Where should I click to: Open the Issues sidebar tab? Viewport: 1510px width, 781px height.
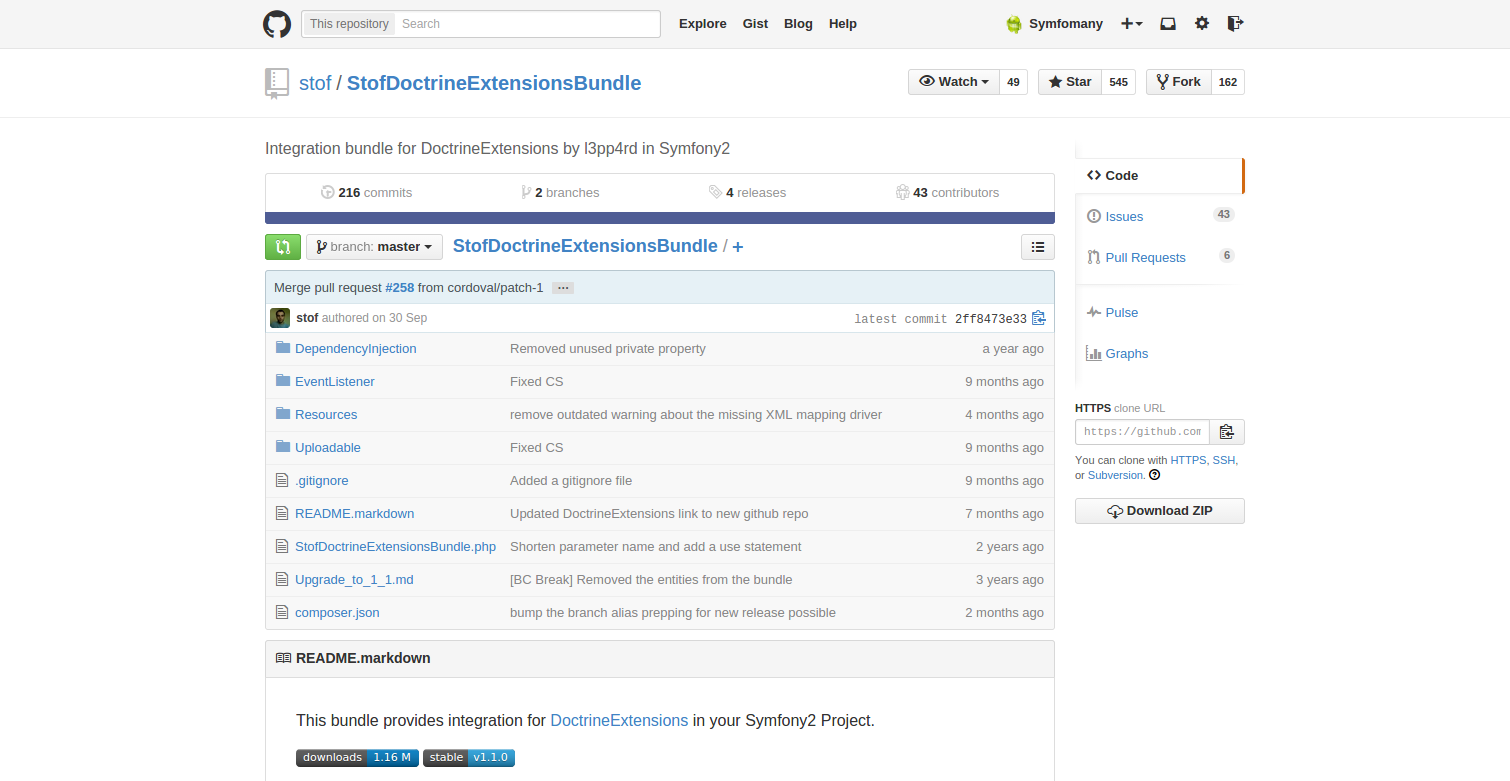pyautogui.click(x=1159, y=216)
